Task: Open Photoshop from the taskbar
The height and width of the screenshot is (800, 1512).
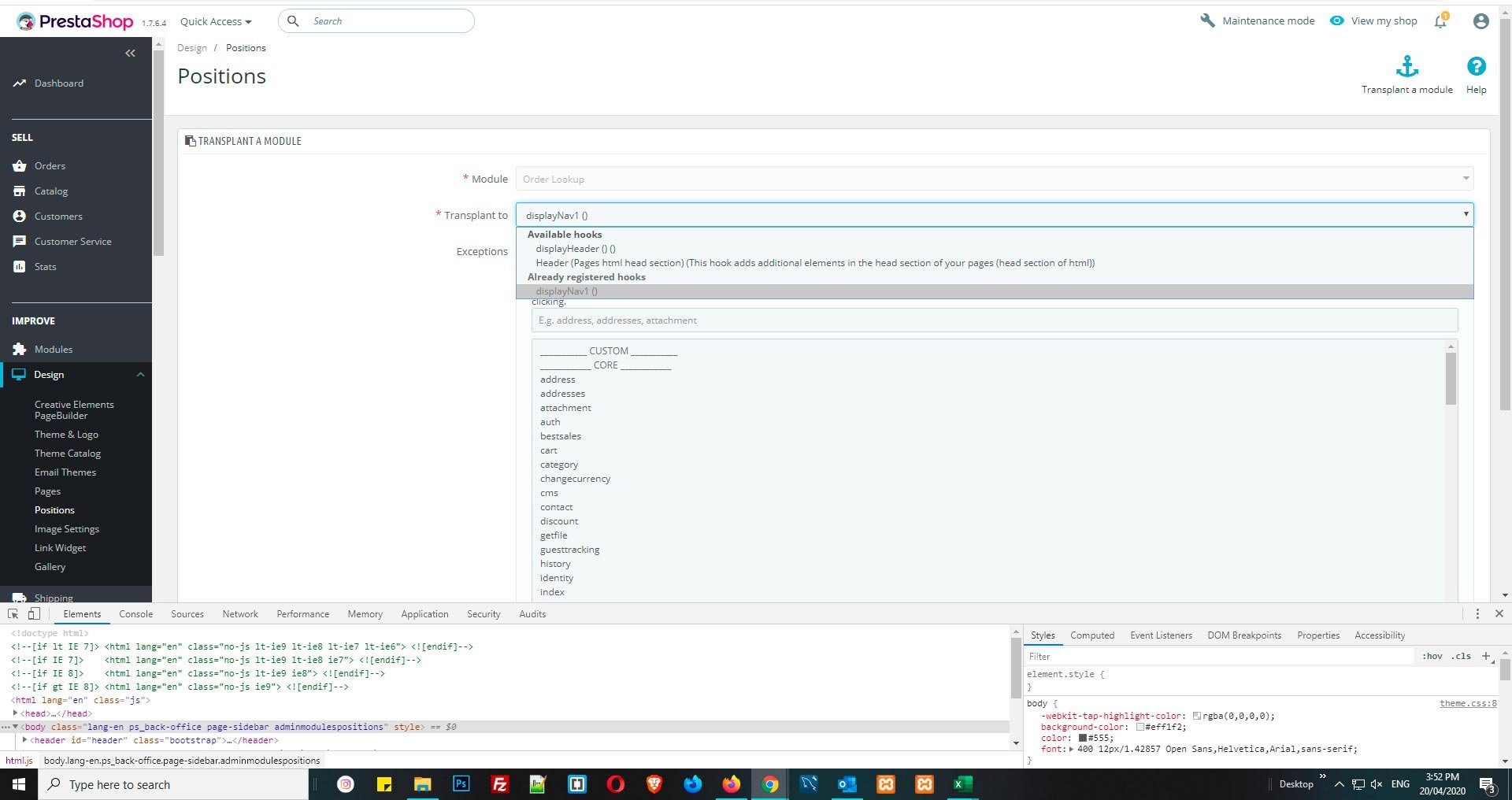Action: (461, 784)
